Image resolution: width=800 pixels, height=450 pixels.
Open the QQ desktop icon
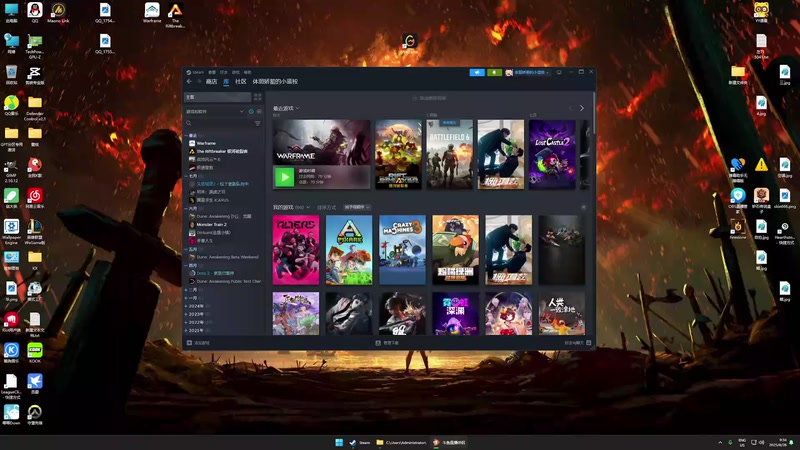[x=35, y=12]
